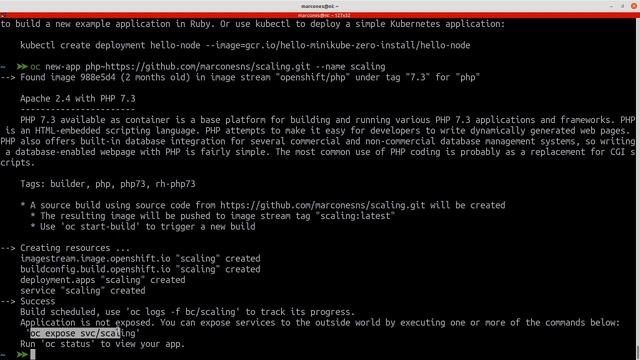
Task: Click the 'oc new-app' command line
Action: [x=207, y=67]
